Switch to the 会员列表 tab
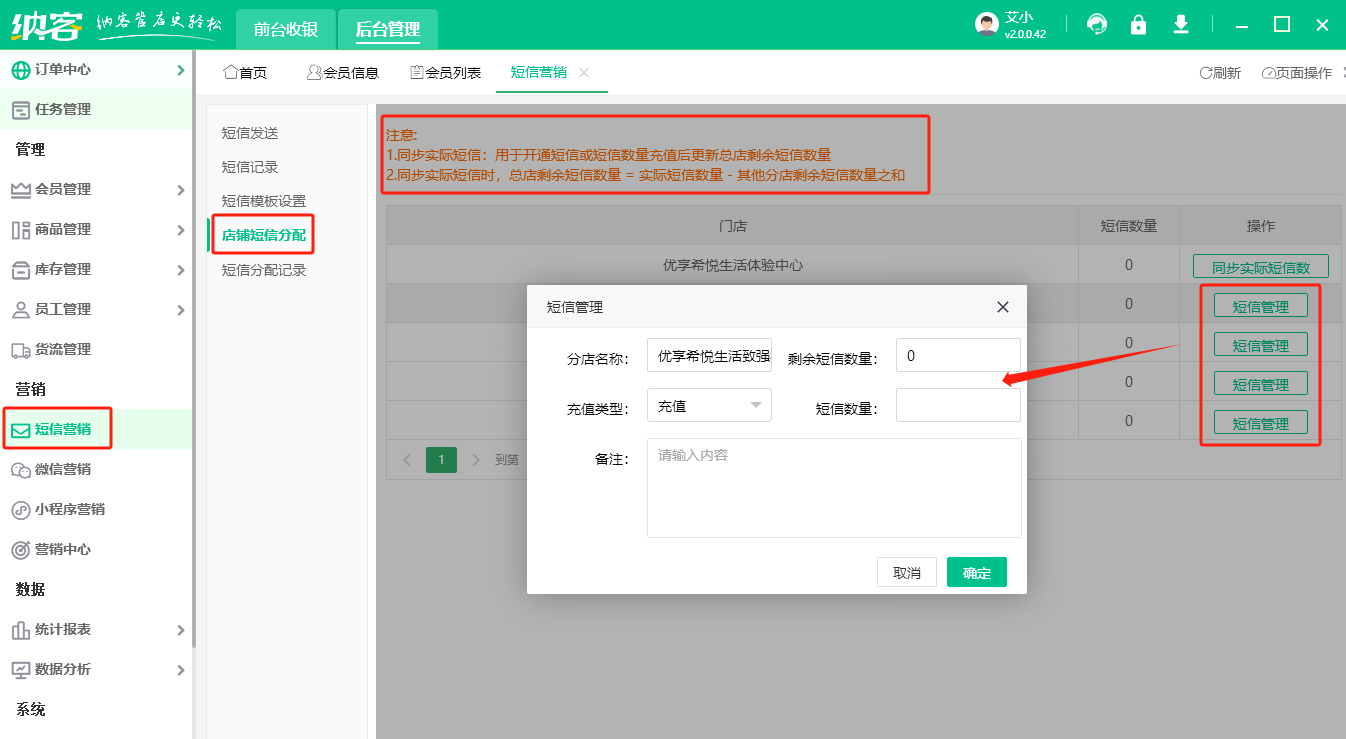1346x739 pixels. [x=444, y=71]
